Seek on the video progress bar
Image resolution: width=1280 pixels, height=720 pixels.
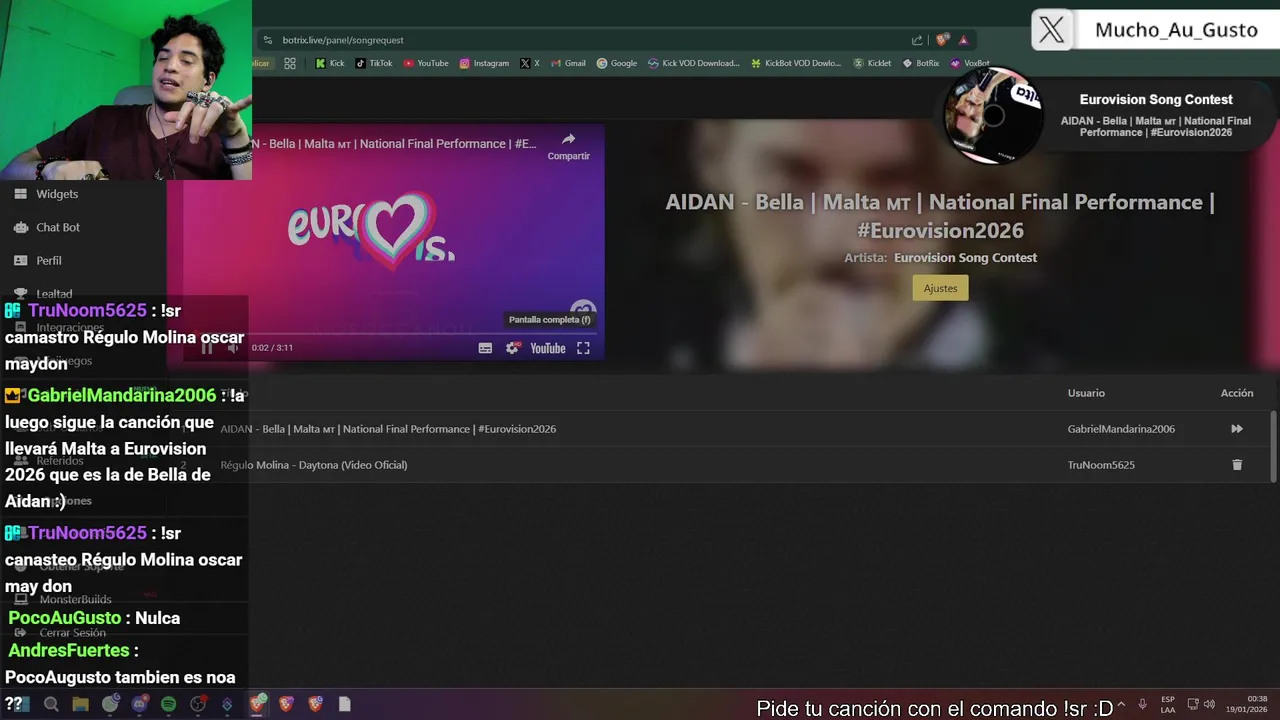click(395, 333)
